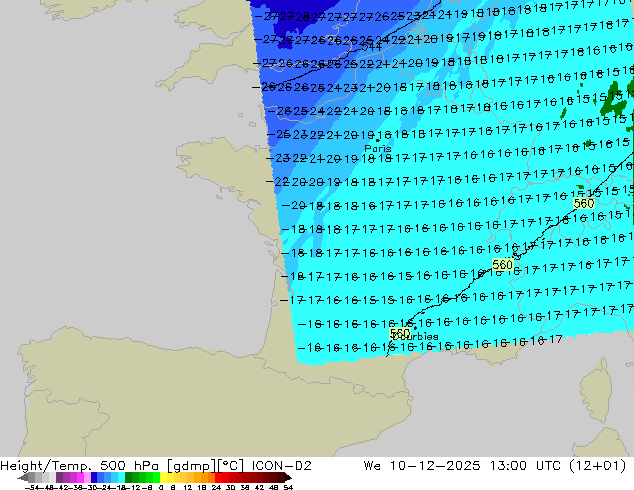Screen dimensions: 634x490
Task: Click the date '10-12-2025'
Action: pyautogui.click(x=435, y=466)
